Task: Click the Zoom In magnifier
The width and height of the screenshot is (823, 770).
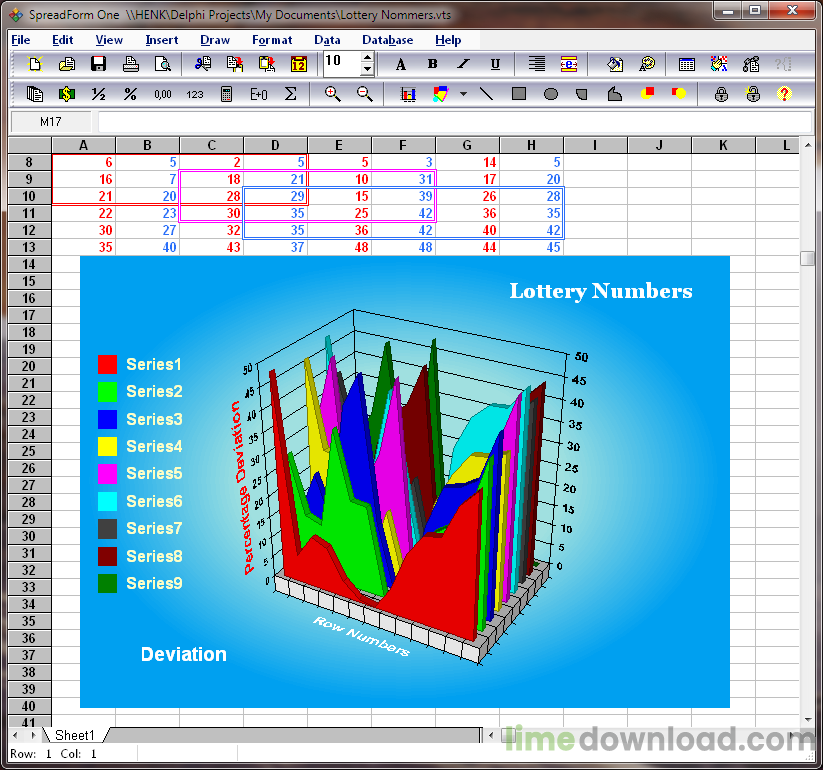Action: 333,94
